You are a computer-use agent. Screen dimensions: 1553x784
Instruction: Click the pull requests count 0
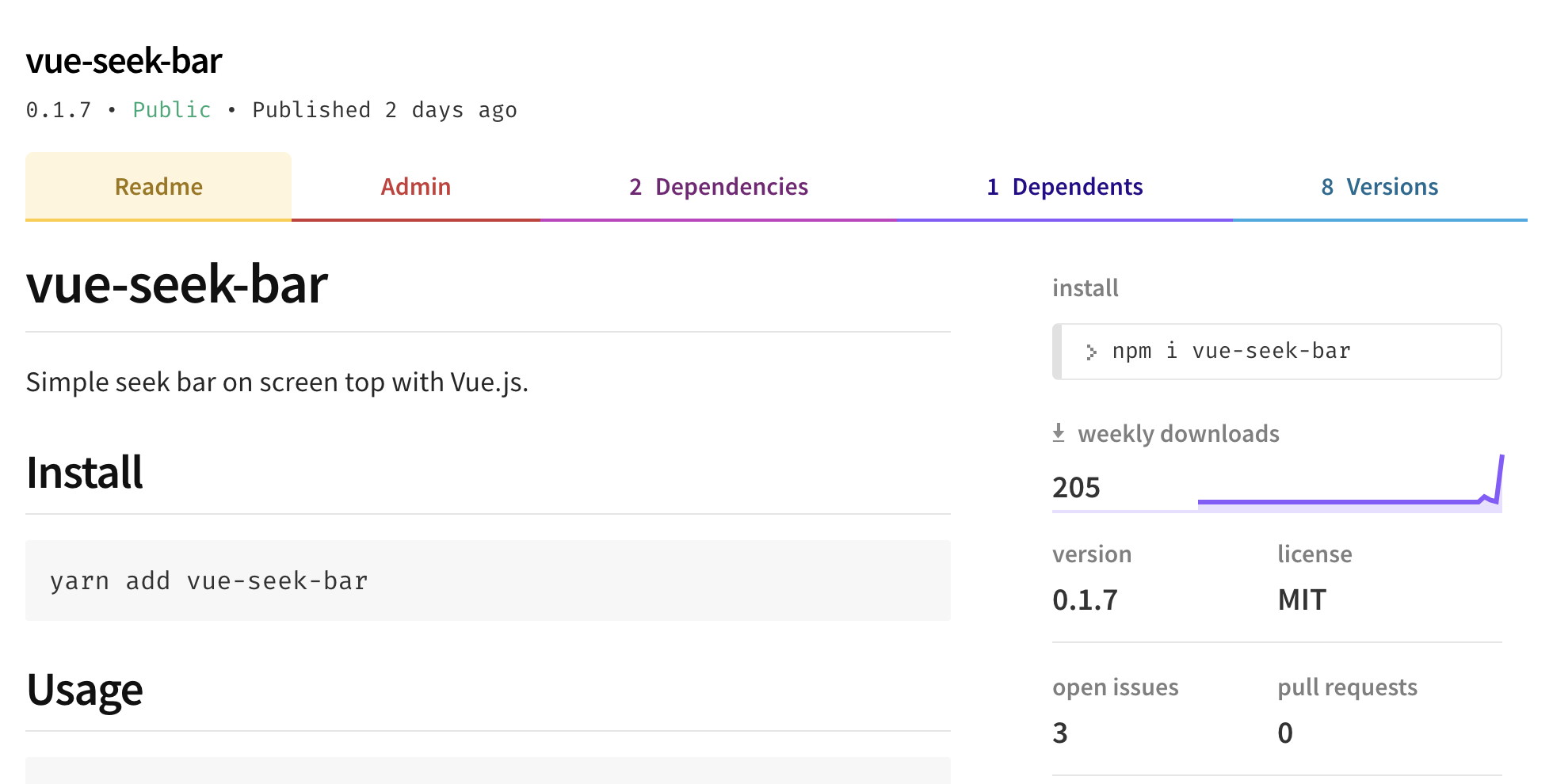point(1285,733)
